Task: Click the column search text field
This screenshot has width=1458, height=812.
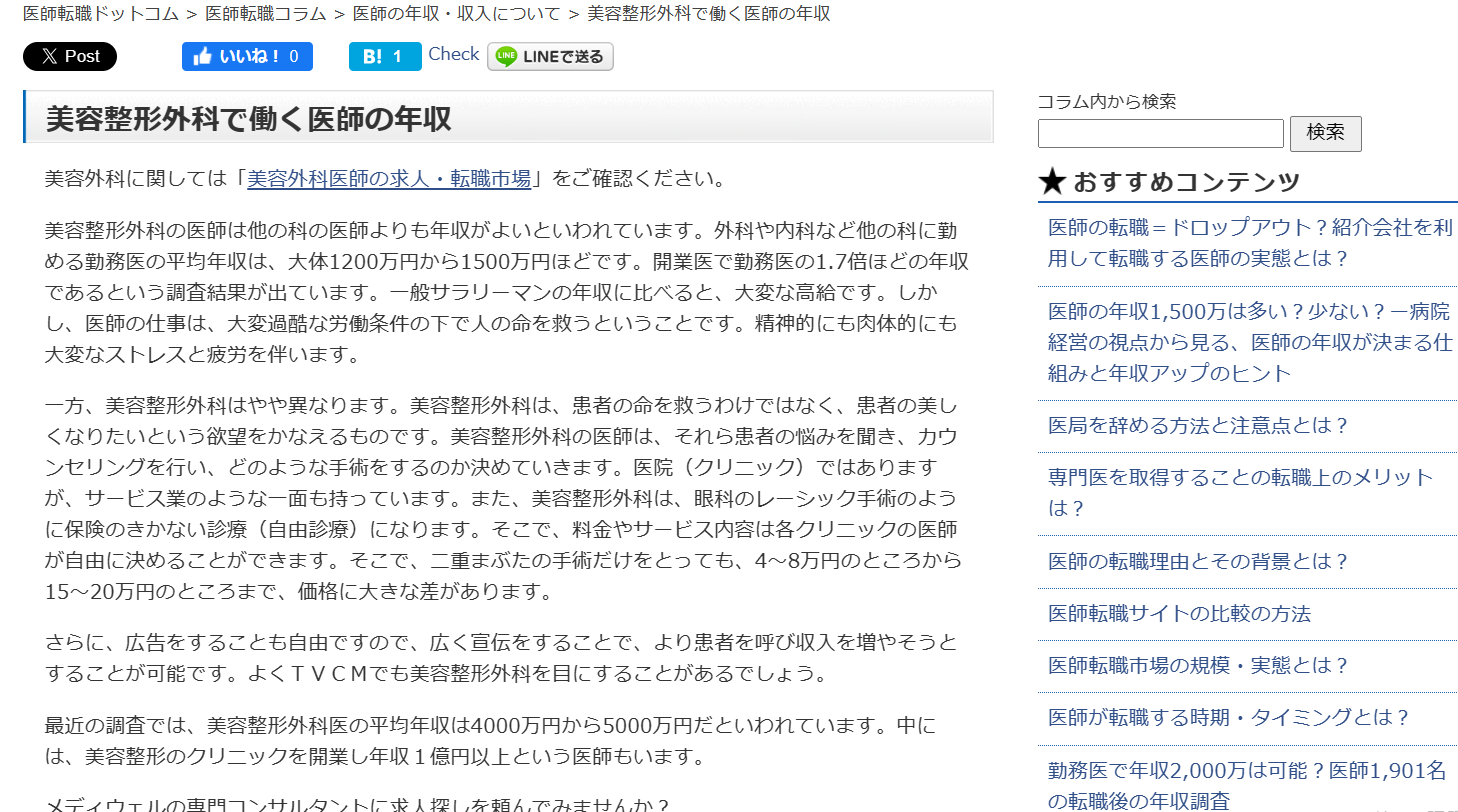Action: coord(1160,133)
